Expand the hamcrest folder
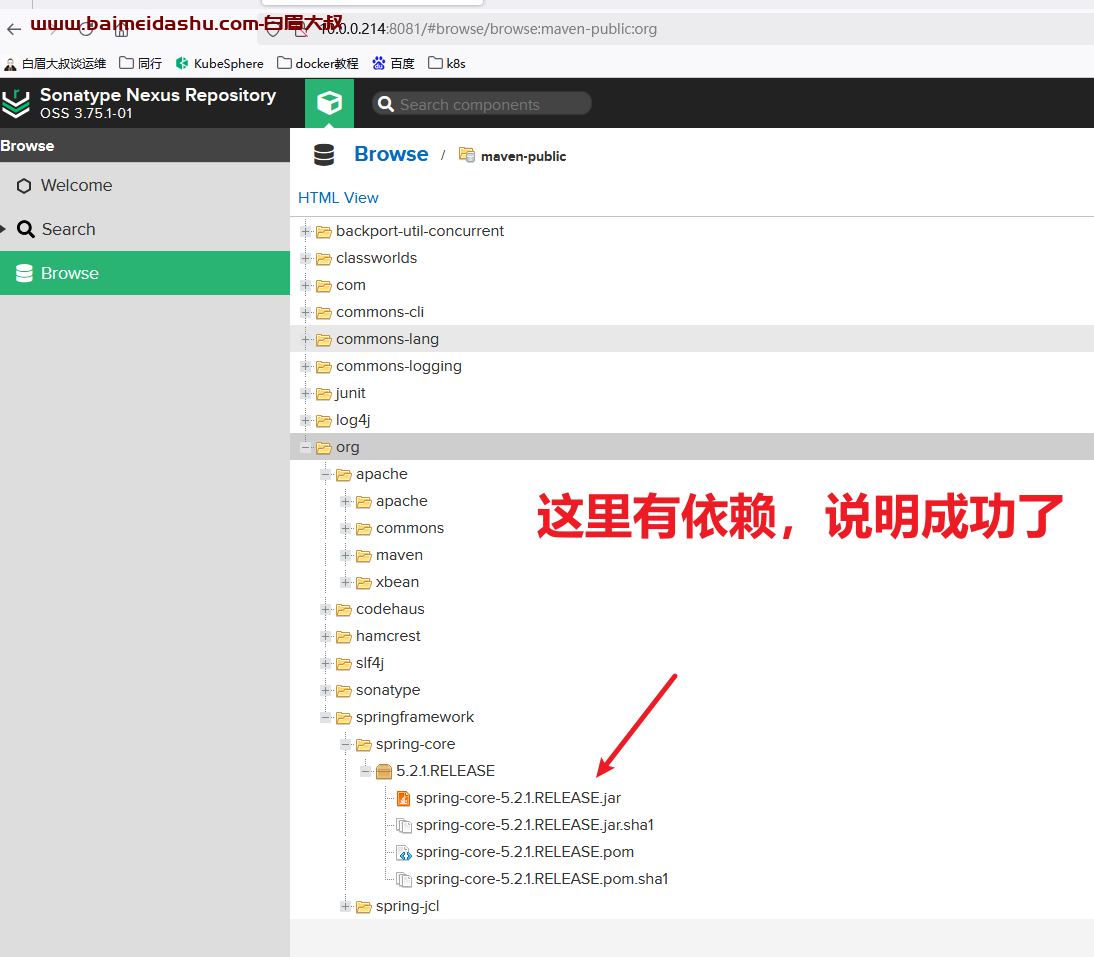 326,636
